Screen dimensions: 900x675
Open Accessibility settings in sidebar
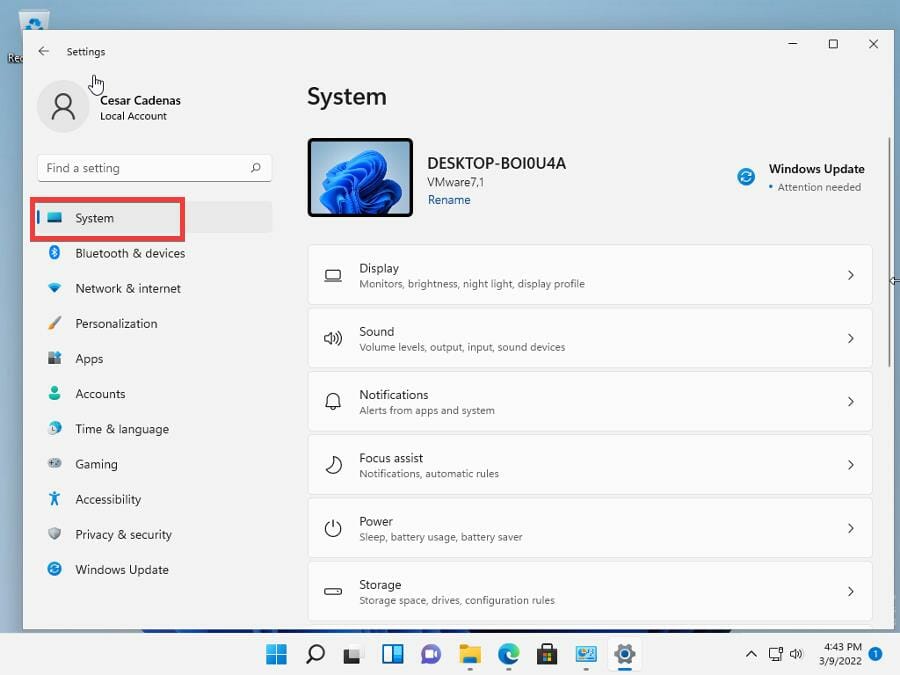(x=154, y=499)
